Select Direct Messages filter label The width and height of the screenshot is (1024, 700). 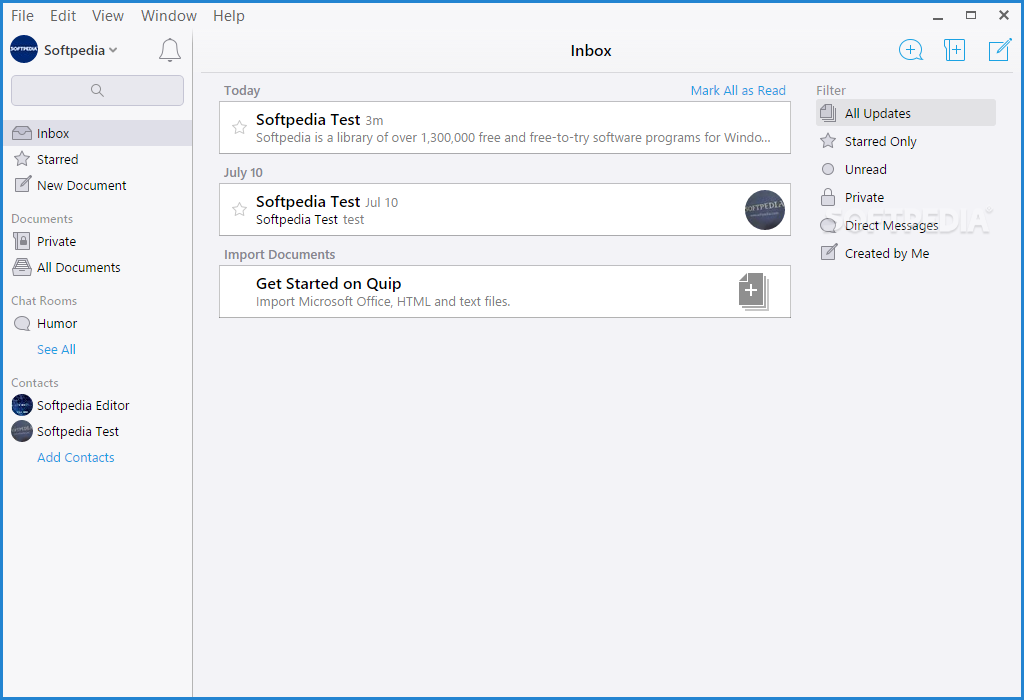click(891, 225)
